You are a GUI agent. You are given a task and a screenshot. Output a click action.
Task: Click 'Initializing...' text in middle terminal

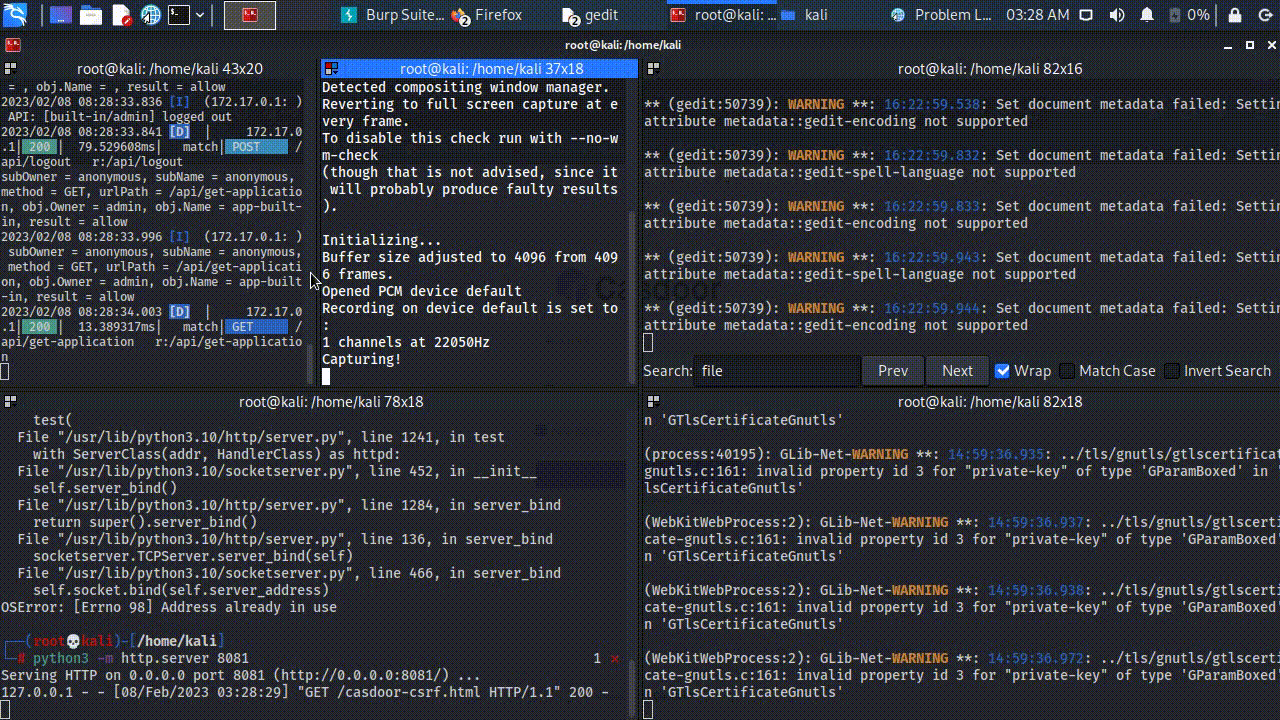tap(382, 240)
